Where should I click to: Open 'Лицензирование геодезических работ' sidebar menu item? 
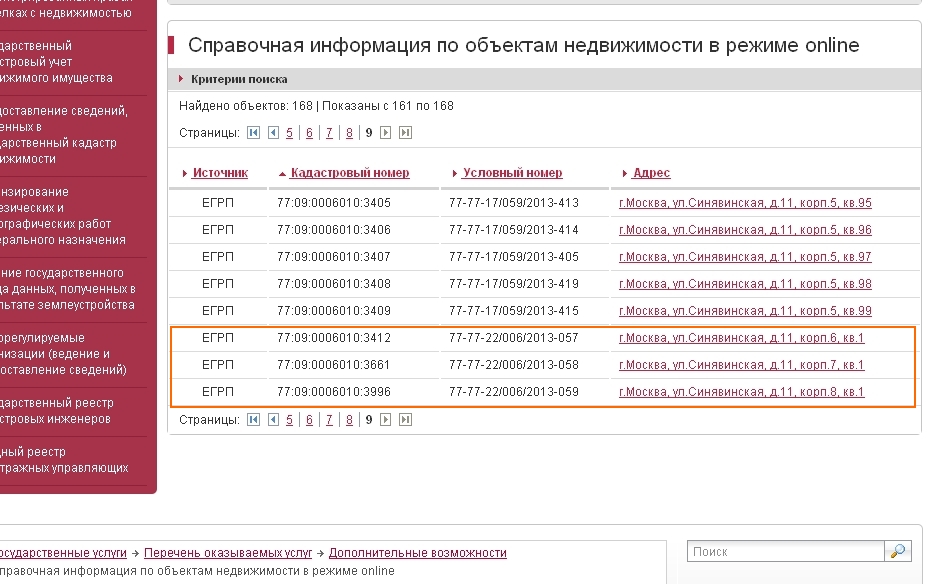pyautogui.click(x=65, y=216)
